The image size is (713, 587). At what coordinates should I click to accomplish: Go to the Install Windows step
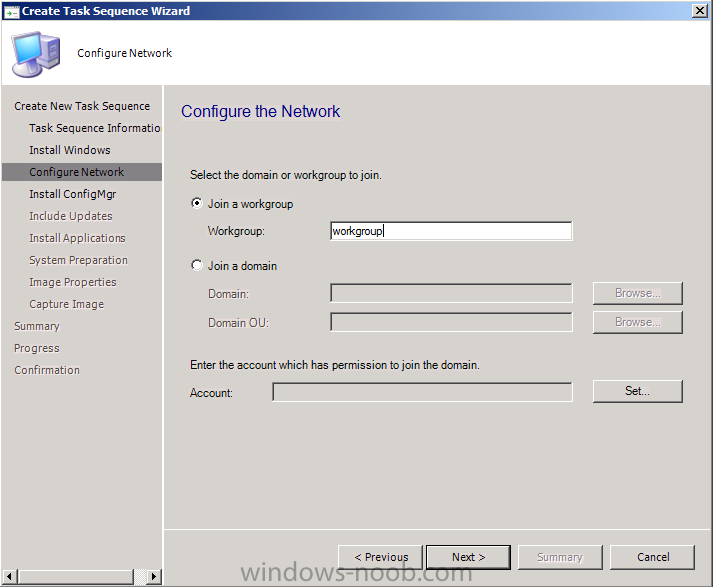[70, 150]
